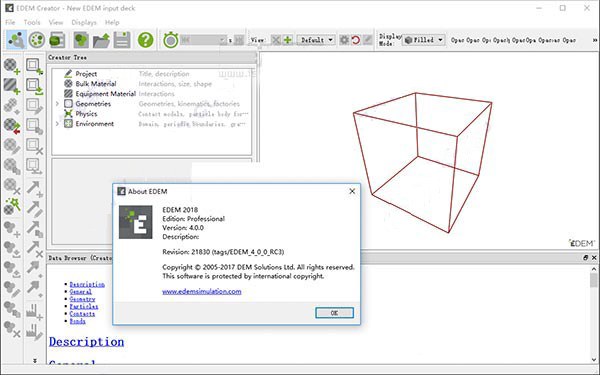600x375 pixels.
Task: Expand the toolbar overflow chevron at right
Action: [x=595, y=40]
